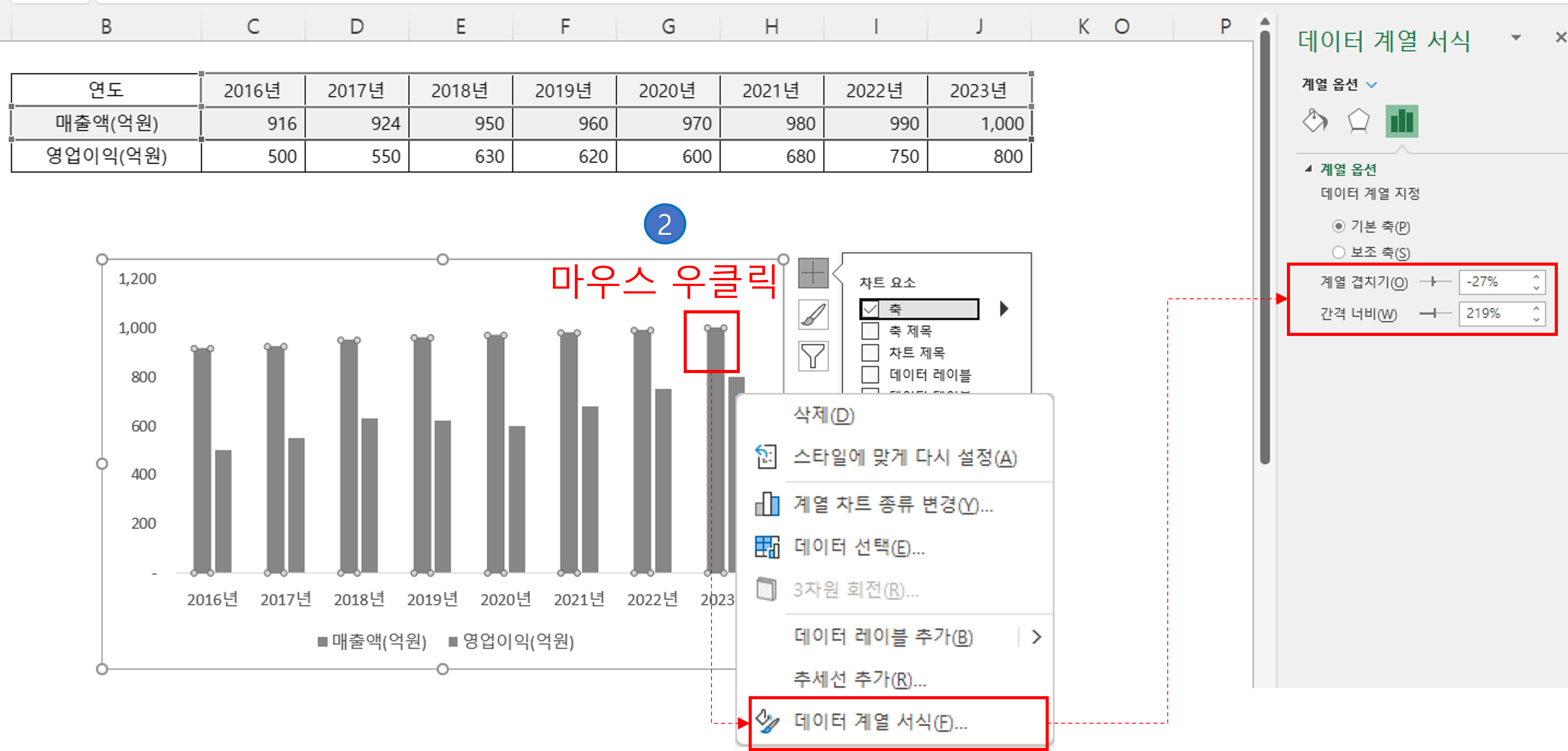The width and height of the screenshot is (1568, 751).
Task: Click the Chart Elements plus button
Action: 813,273
